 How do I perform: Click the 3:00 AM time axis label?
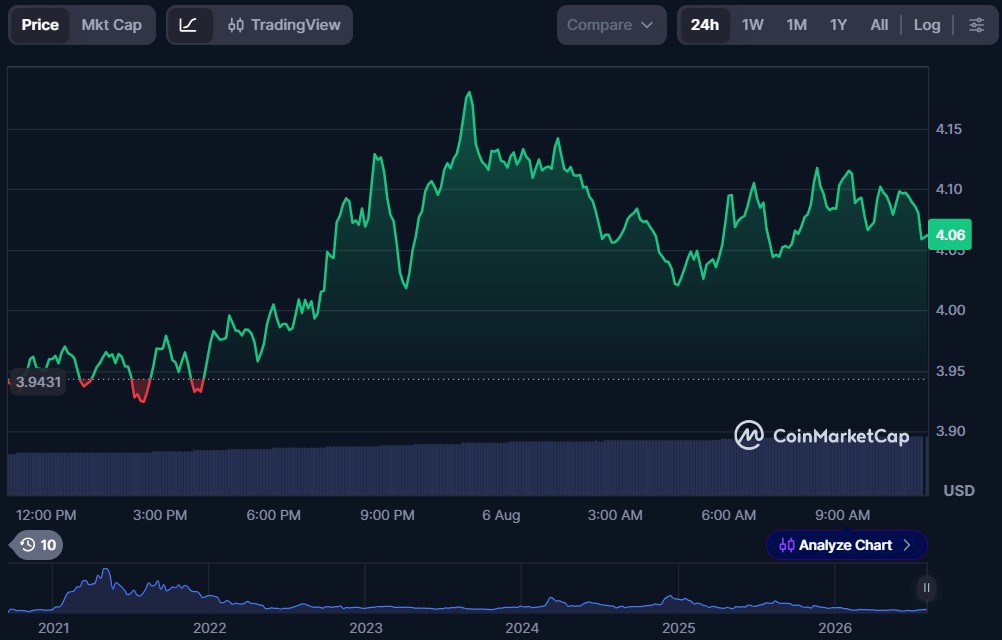point(615,515)
